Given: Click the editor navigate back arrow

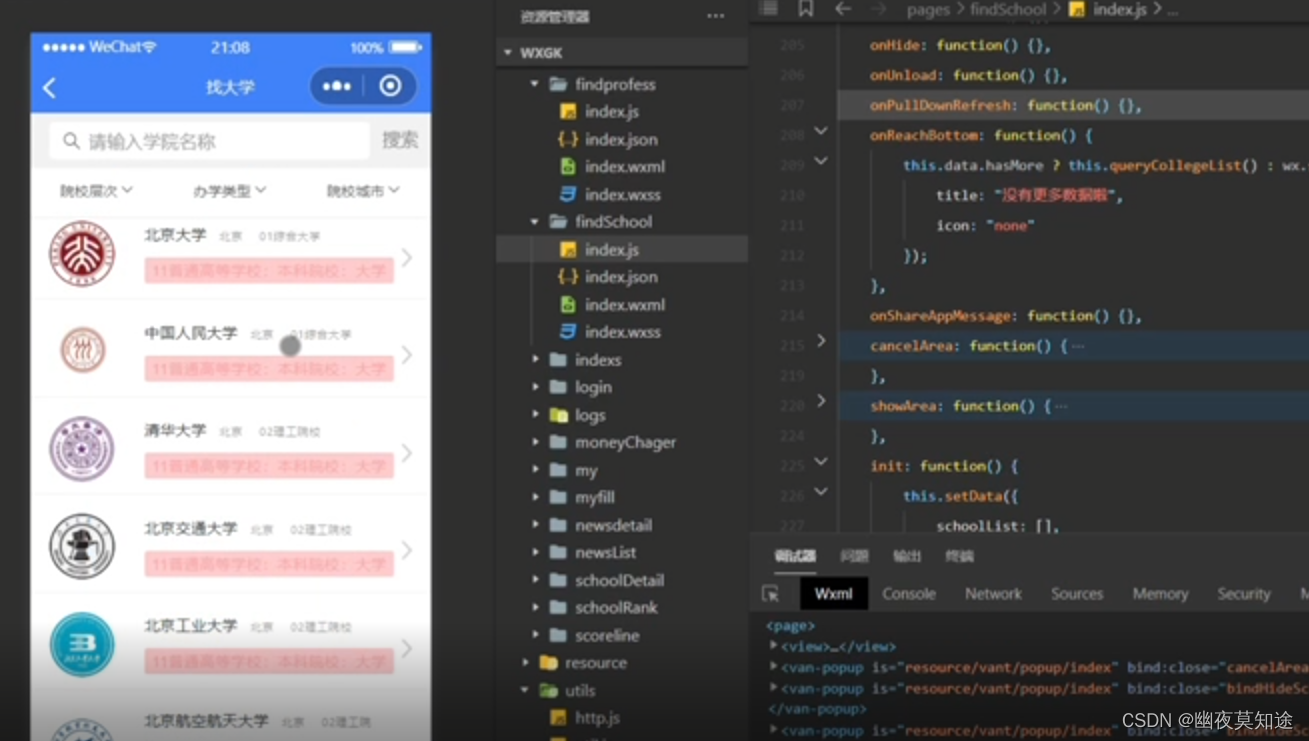Looking at the screenshot, I should (842, 9).
